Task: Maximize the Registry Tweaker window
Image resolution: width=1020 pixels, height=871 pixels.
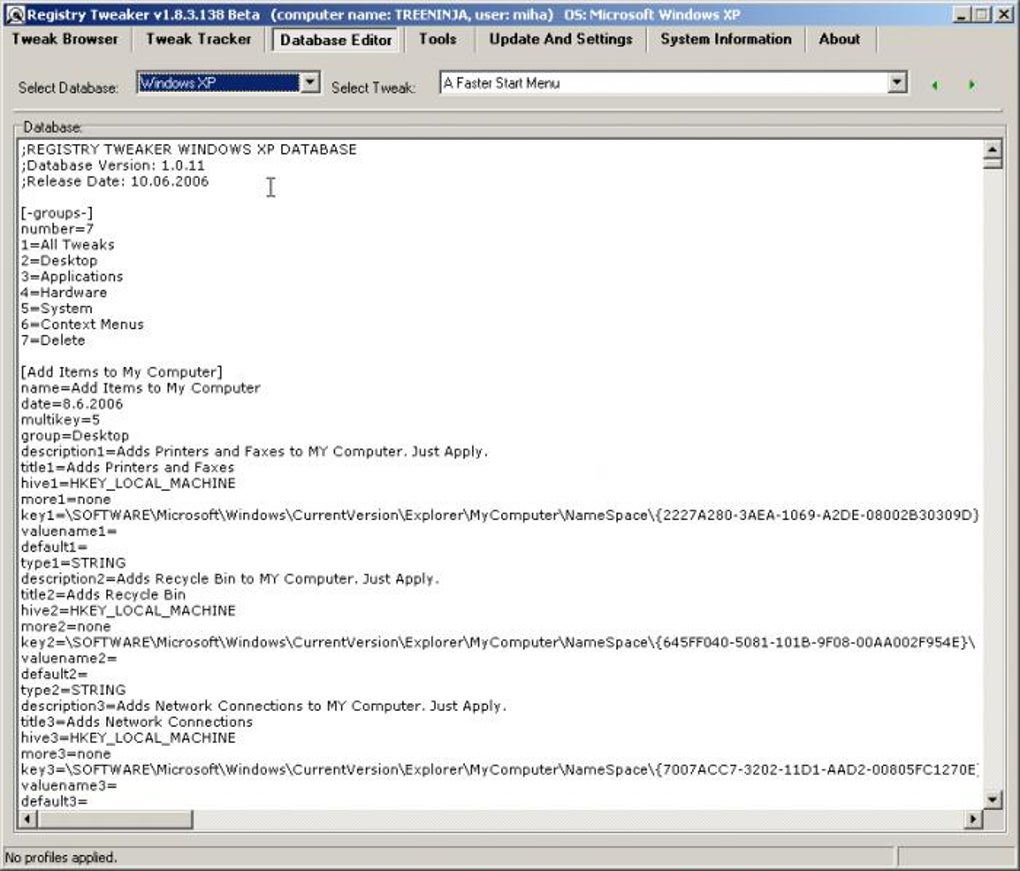Action: tap(982, 14)
